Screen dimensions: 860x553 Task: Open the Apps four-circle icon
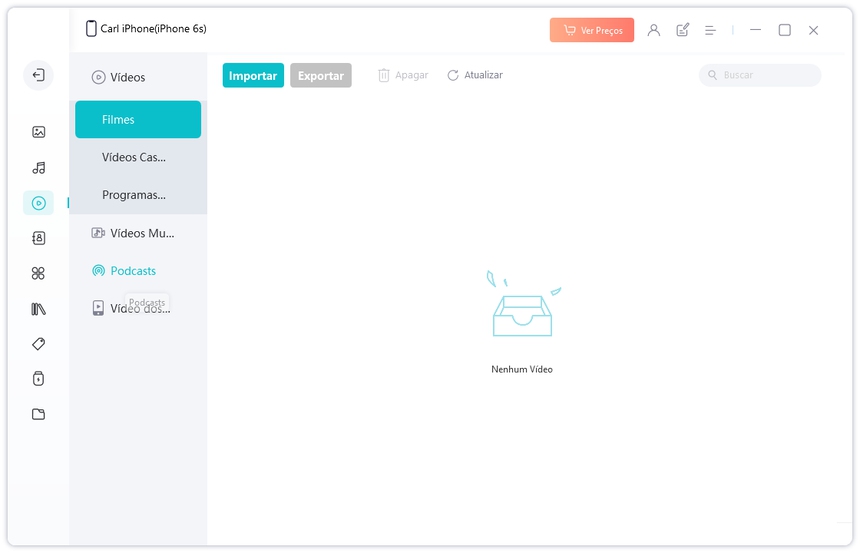38,273
